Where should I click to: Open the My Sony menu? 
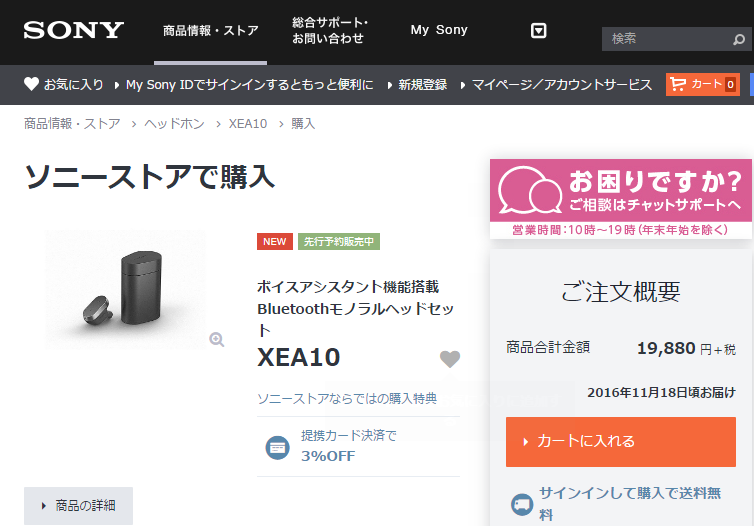click(439, 30)
